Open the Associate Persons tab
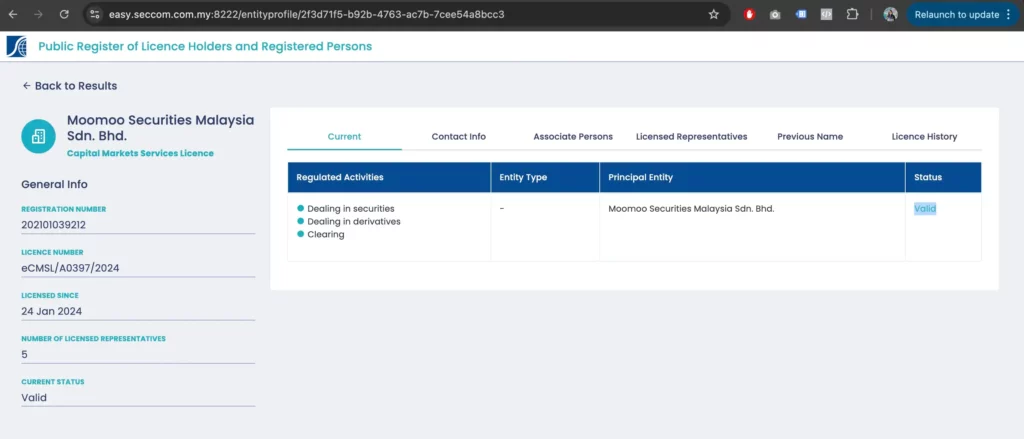 point(573,137)
